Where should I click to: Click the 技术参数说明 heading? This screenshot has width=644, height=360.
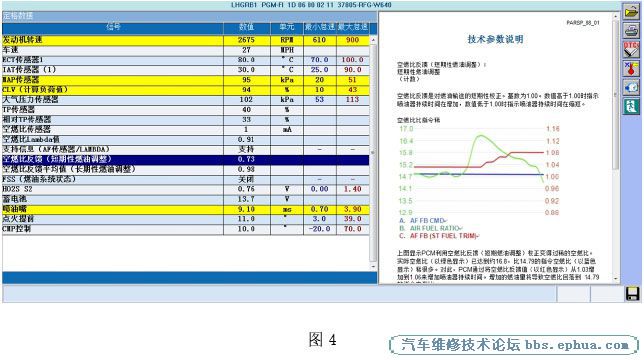pyautogui.click(x=495, y=39)
